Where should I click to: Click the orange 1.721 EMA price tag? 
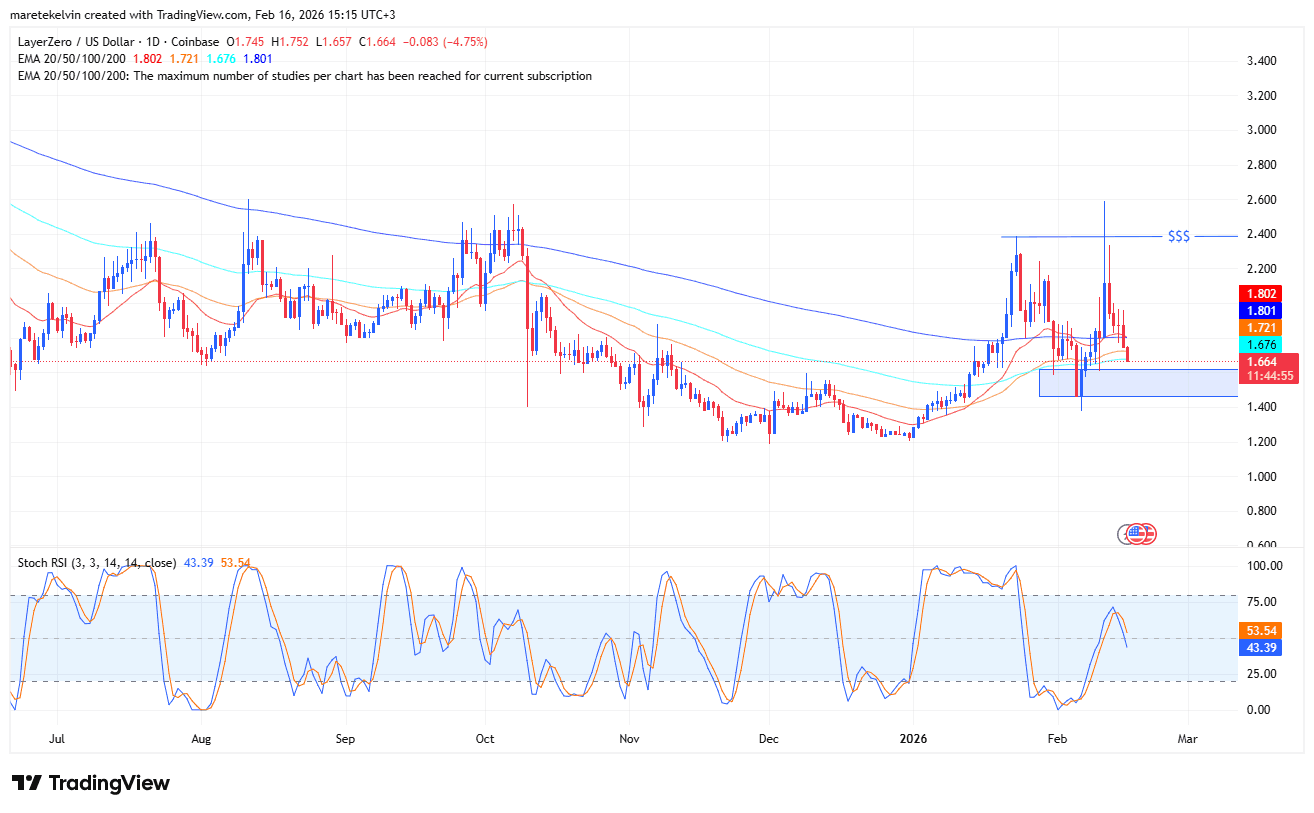1260,328
